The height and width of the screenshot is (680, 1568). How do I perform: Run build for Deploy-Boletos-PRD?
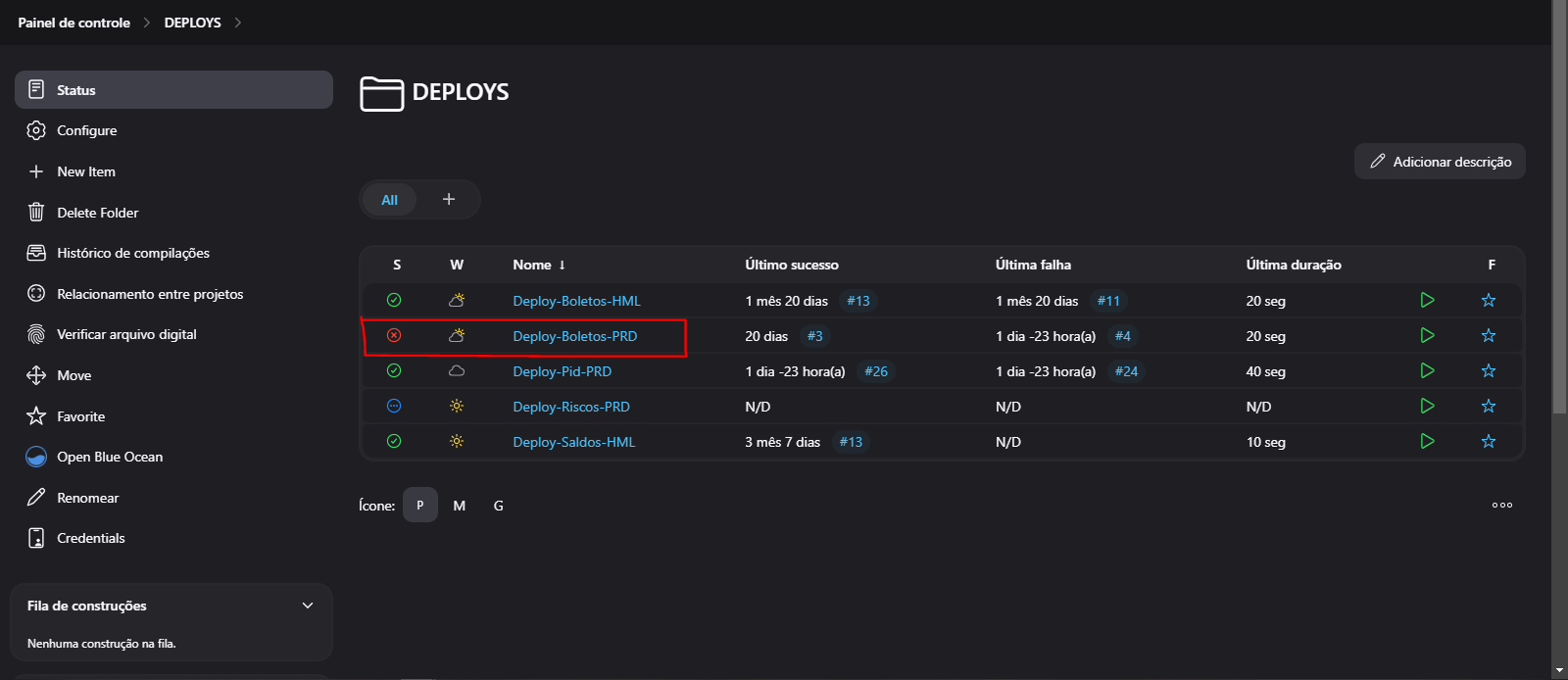[1427, 336]
